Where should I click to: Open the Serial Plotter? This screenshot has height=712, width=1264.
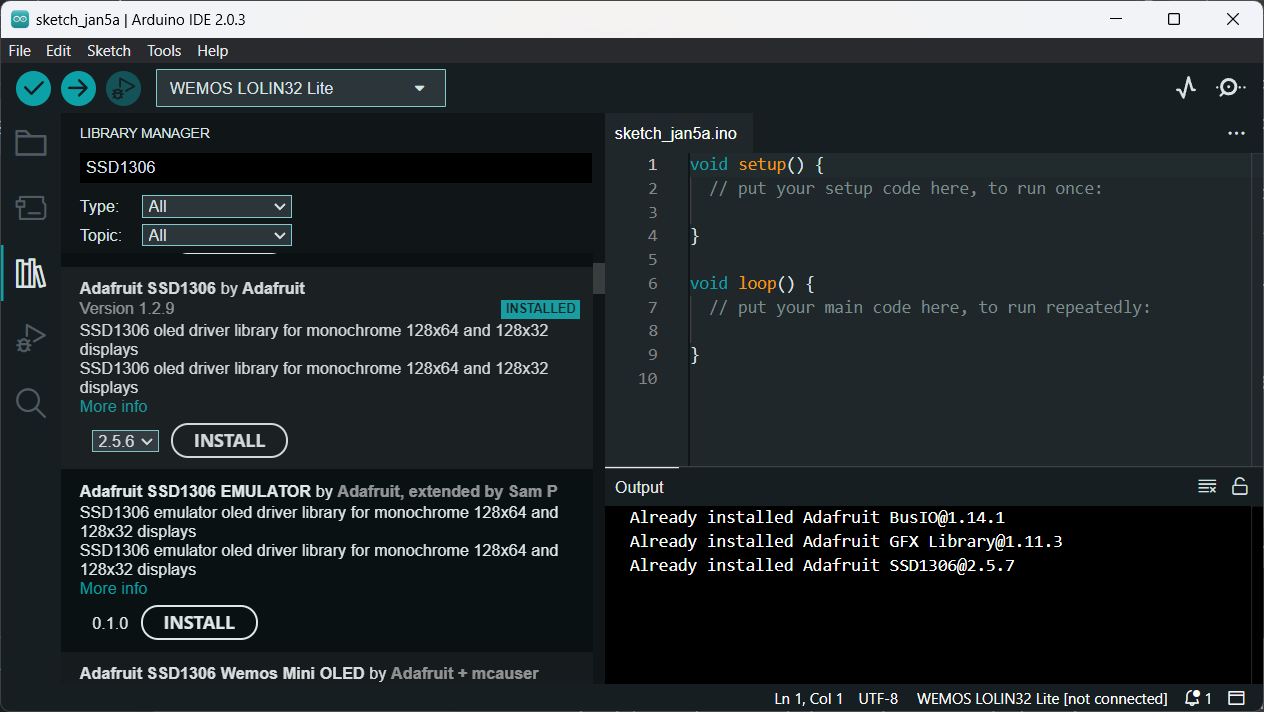coord(1186,88)
